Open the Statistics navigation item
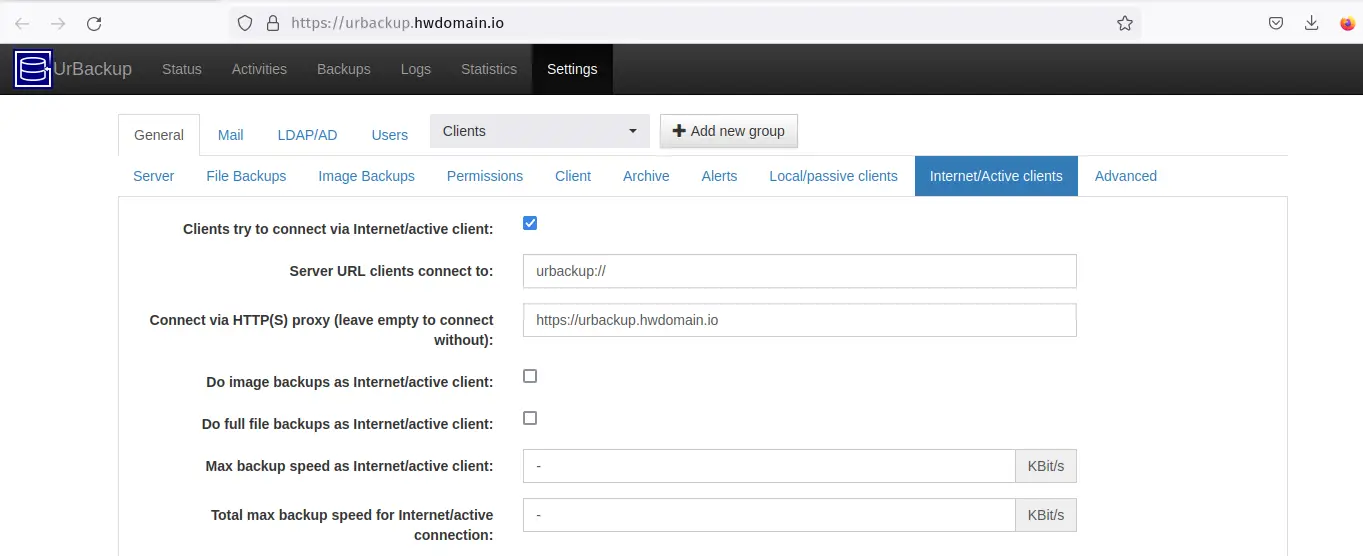The width and height of the screenshot is (1363, 556). pos(488,69)
